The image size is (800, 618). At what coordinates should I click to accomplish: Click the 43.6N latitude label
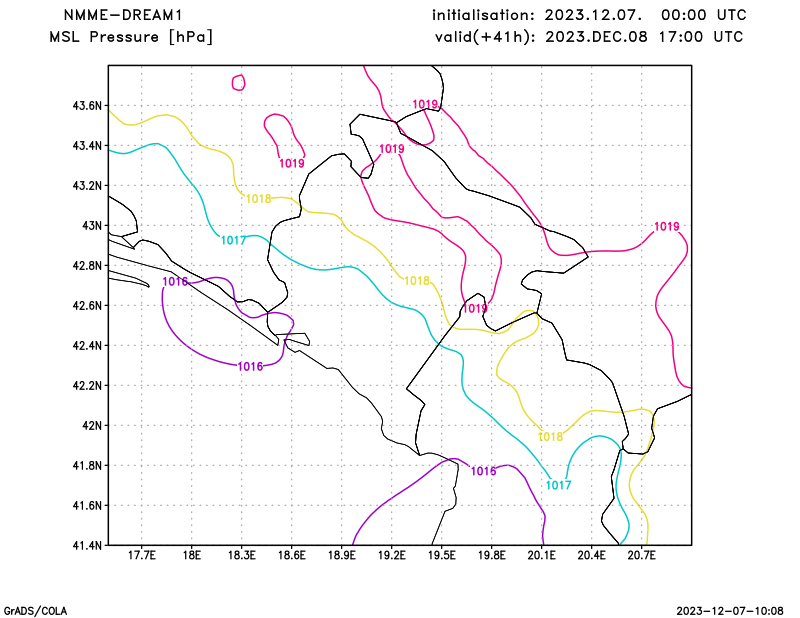tap(87, 106)
